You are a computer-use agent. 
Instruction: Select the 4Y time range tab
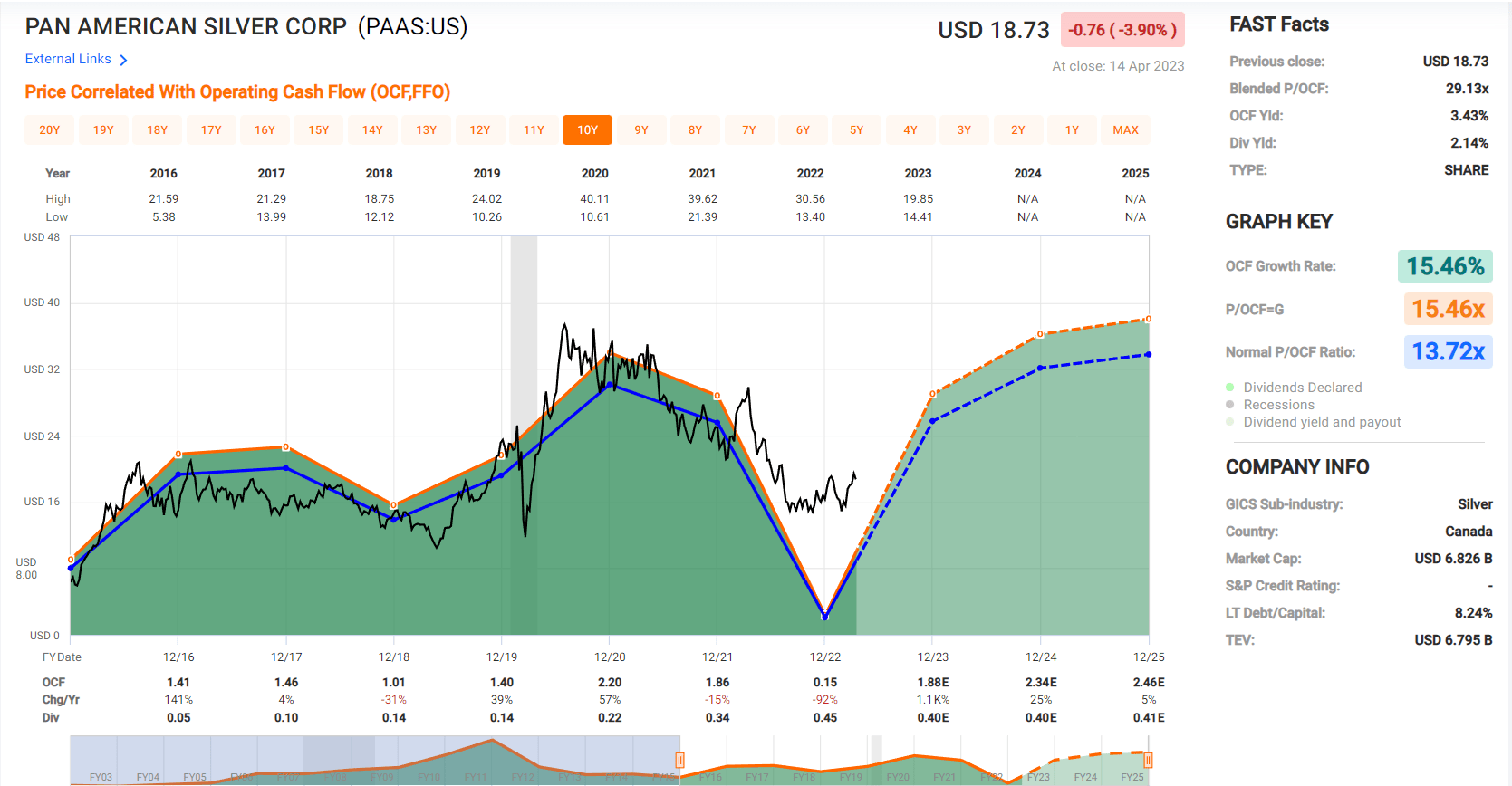pos(910,130)
